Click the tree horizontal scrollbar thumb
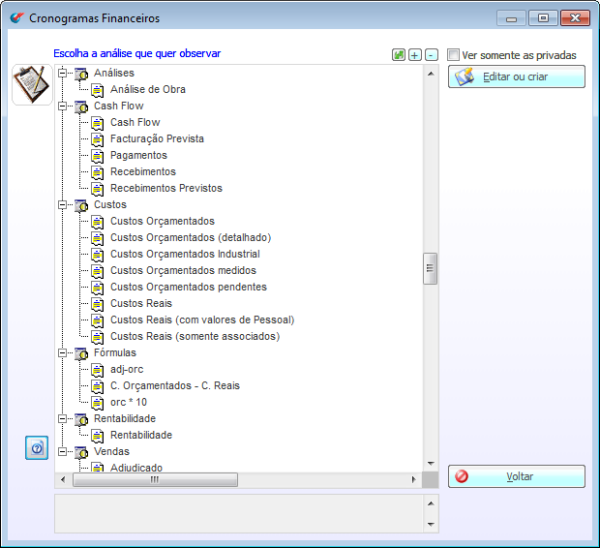The image size is (600, 548). point(155,480)
